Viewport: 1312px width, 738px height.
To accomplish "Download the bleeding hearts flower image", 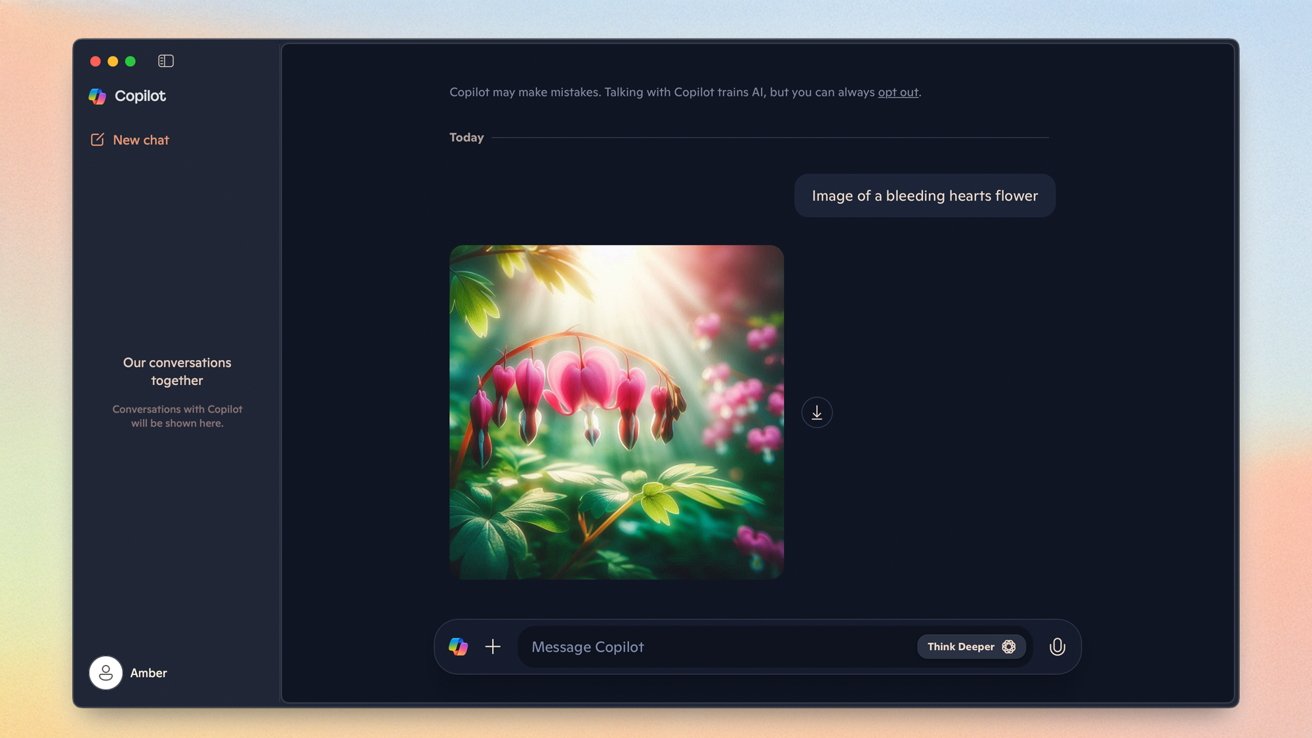I will coord(817,411).
